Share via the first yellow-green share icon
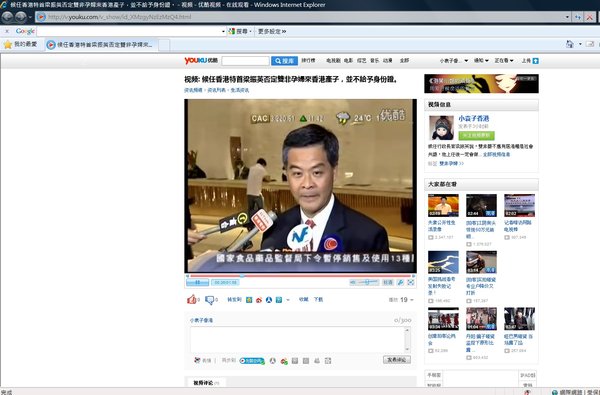Image resolution: width=600 pixels, height=395 pixels. pyautogui.click(x=249, y=300)
